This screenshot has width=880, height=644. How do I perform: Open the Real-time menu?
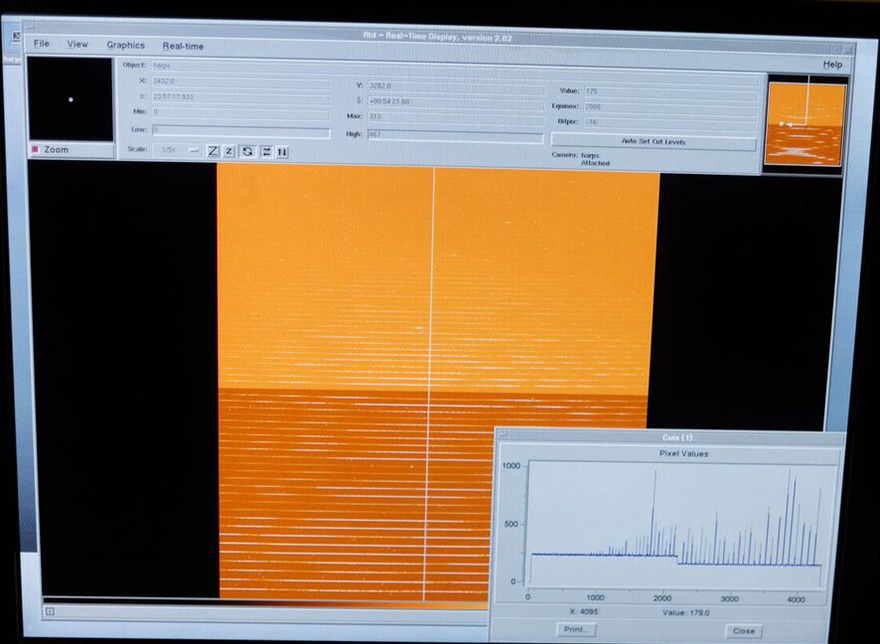click(182, 46)
